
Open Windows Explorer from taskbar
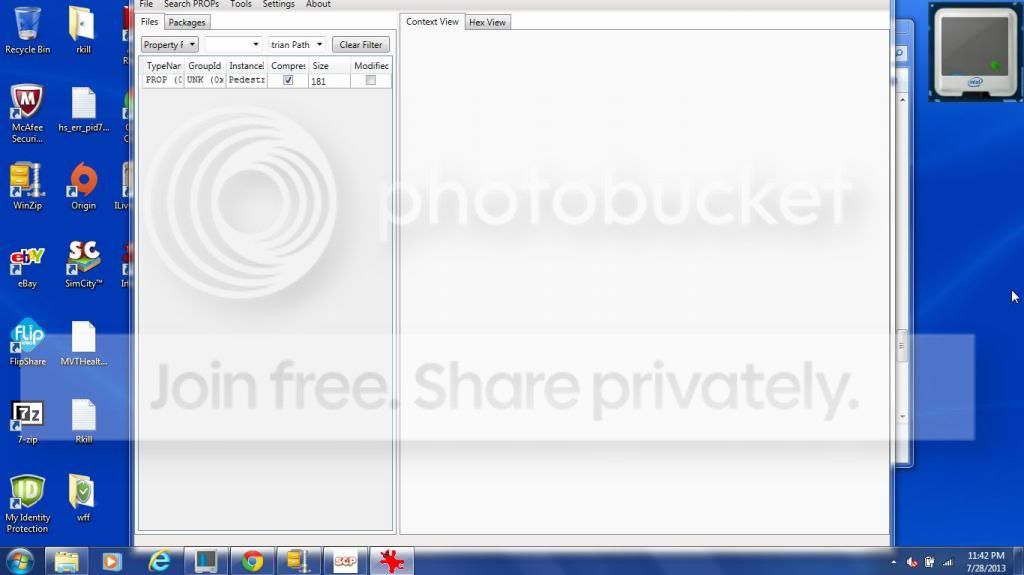[67, 562]
